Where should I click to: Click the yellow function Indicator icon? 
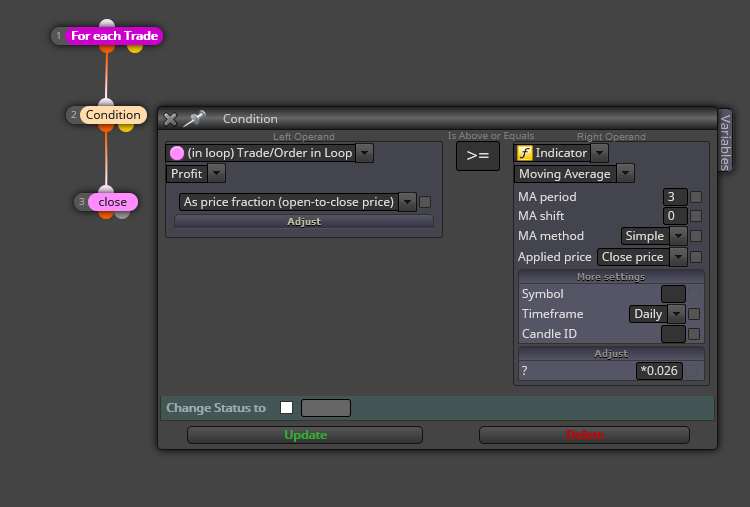click(x=525, y=153)
